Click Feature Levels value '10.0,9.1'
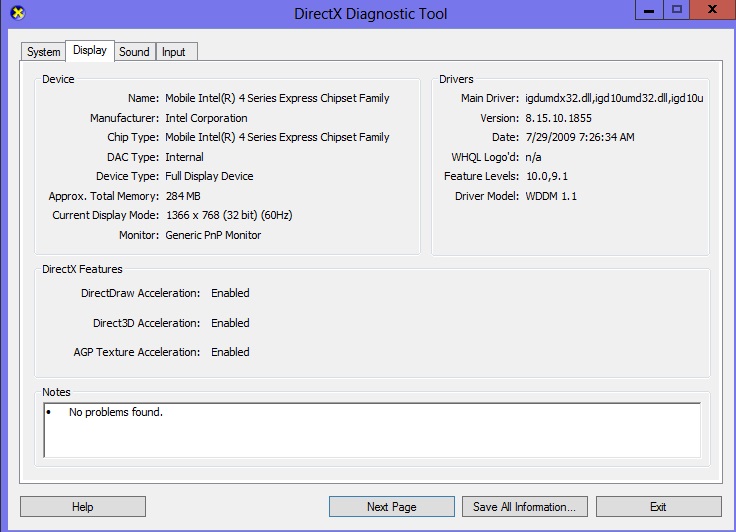This screenshot has width=736, height=532. (x=547, y=176)
